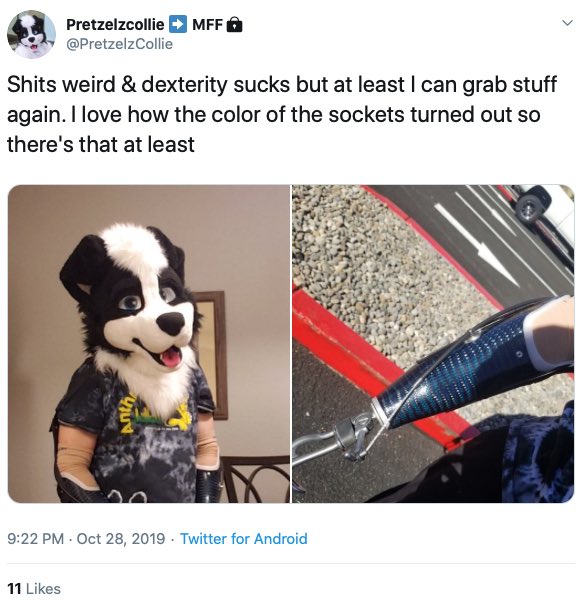This screenshot has width=580, height=611.
Task: View the 11 Likes list
Action: coord(34,588)
